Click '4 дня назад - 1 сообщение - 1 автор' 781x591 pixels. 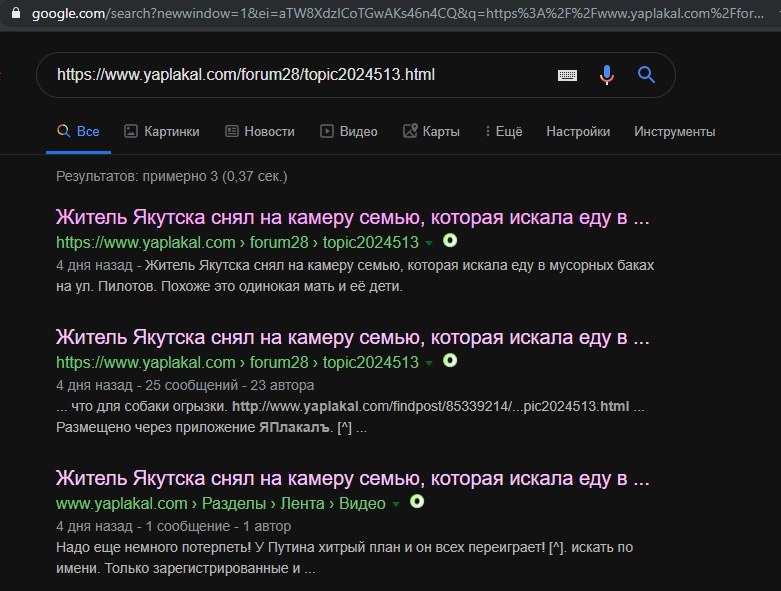pos(173,526)
